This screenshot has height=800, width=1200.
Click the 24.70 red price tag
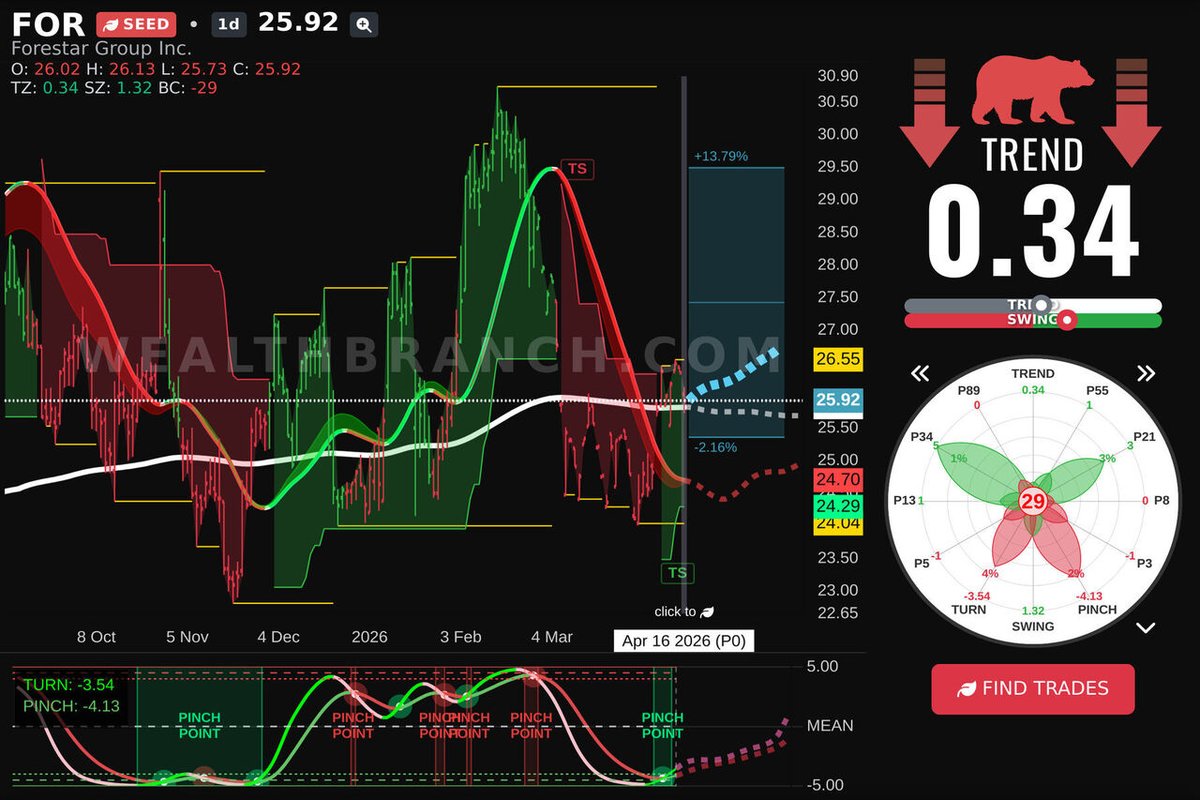[838, 480]
